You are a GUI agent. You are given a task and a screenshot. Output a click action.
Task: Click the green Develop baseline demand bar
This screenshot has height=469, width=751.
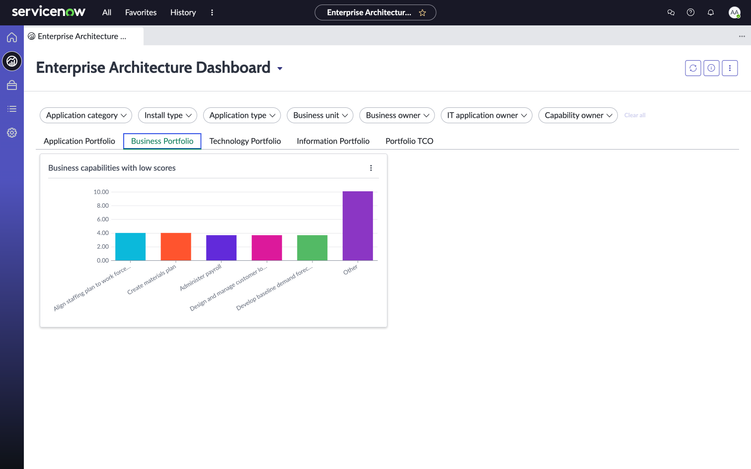click(312, 248)
